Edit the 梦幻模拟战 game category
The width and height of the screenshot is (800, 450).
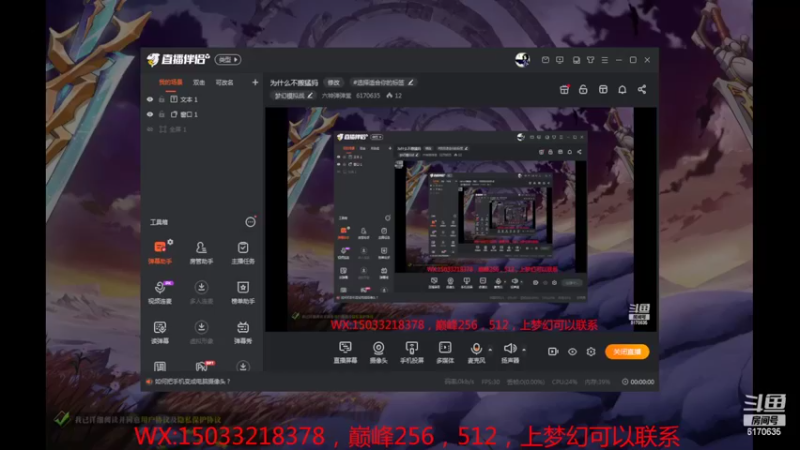(x=293, y=95)
